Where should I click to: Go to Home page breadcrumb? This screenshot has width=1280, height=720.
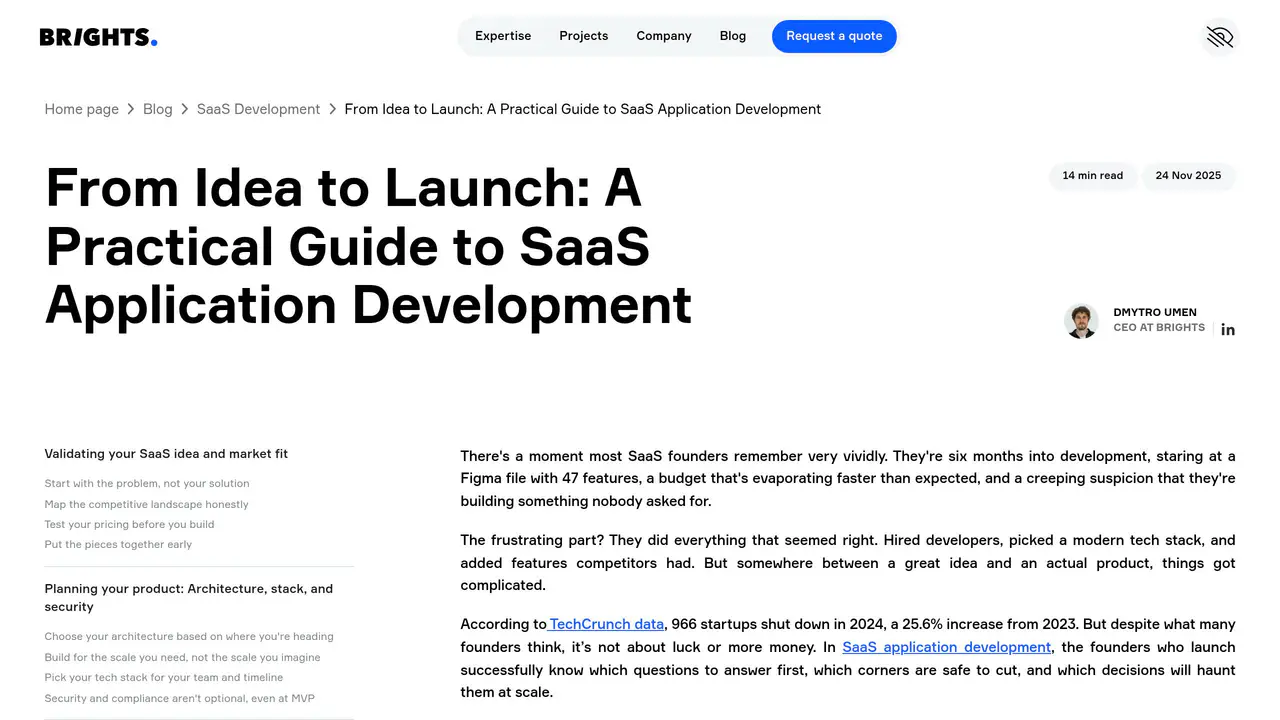click(x=82, y=109)
